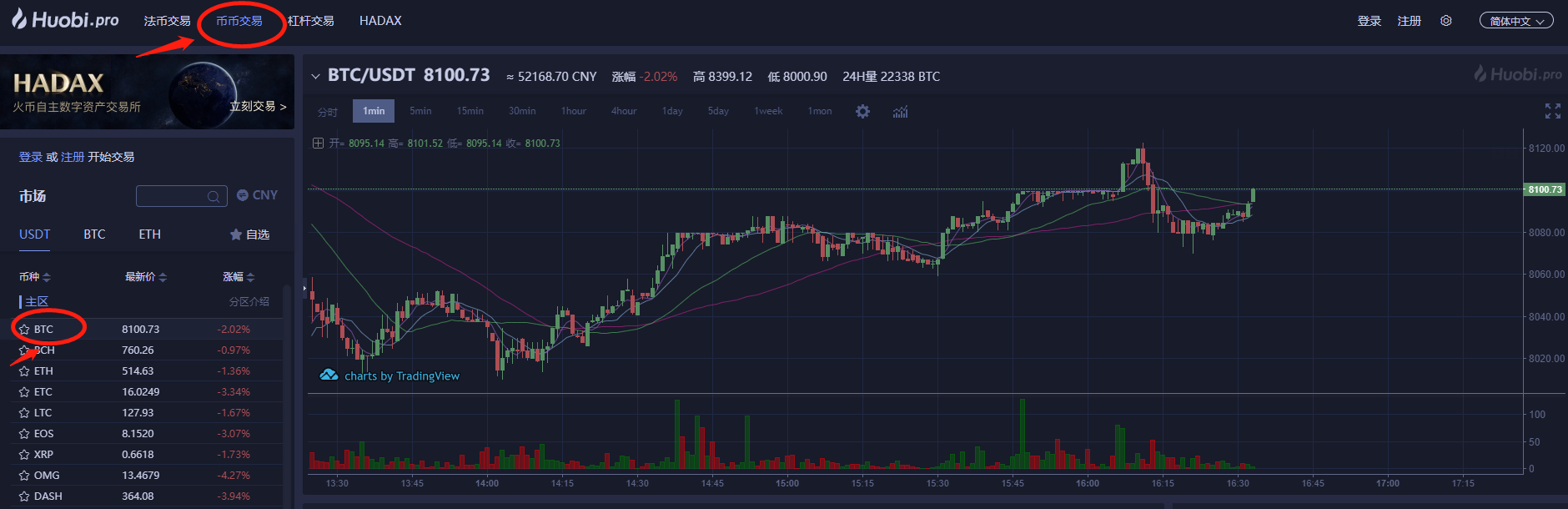Select 1week chart interval
This screenshot has height=509, width=1568.
tap(768, 111)
